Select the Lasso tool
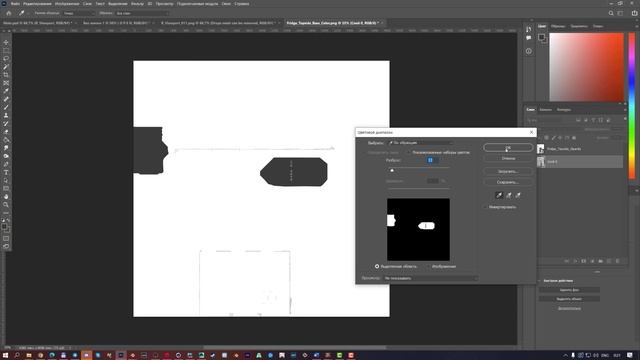640x360 pixels. [x=6, y=59]
